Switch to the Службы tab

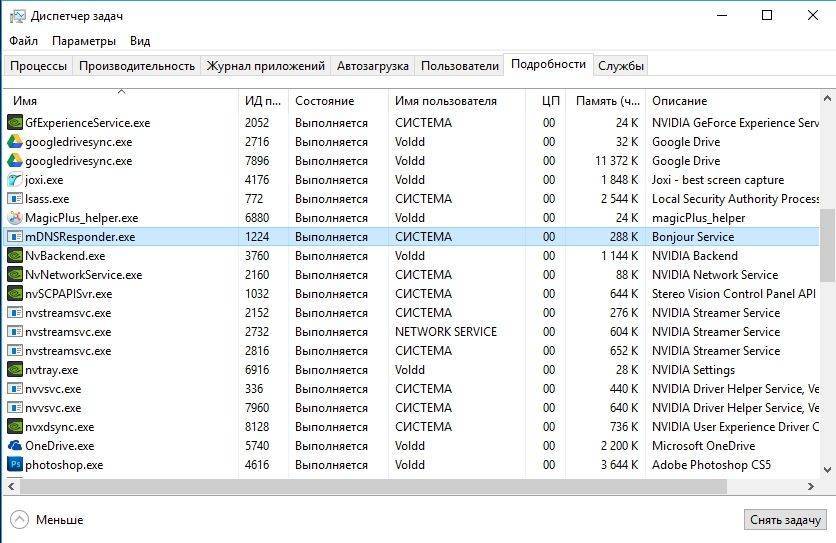621,66
